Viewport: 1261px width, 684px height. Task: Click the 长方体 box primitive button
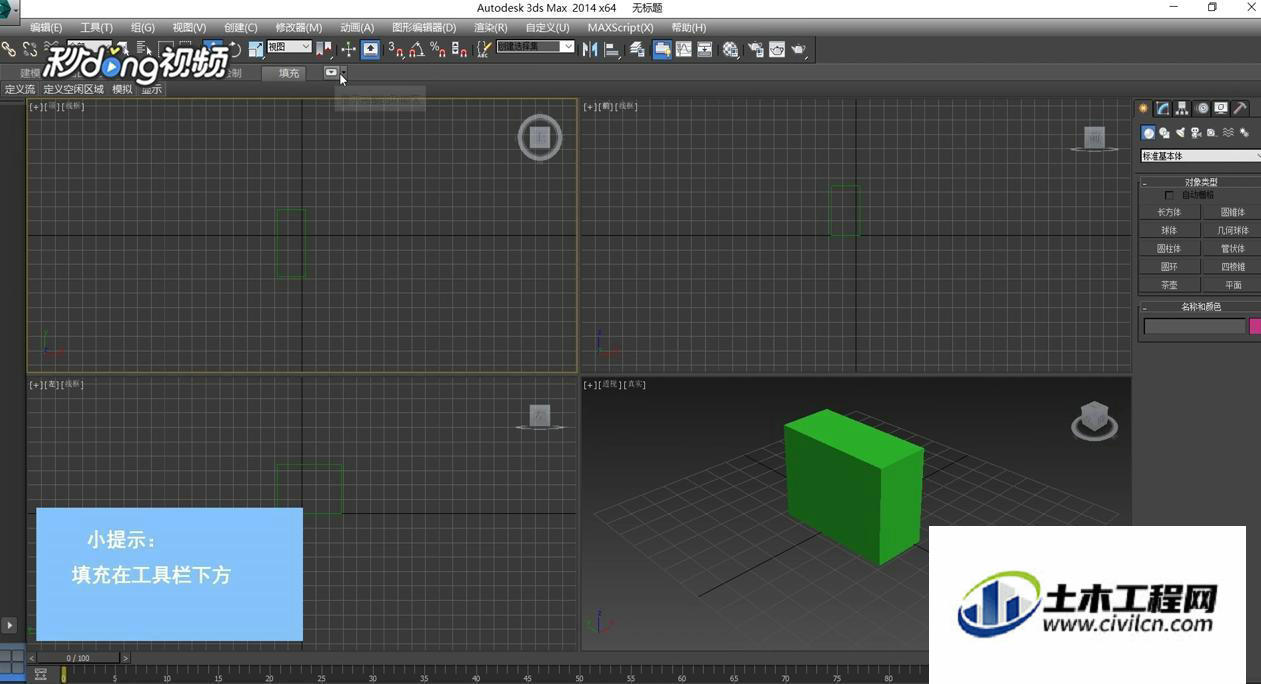coord(1169,212)
